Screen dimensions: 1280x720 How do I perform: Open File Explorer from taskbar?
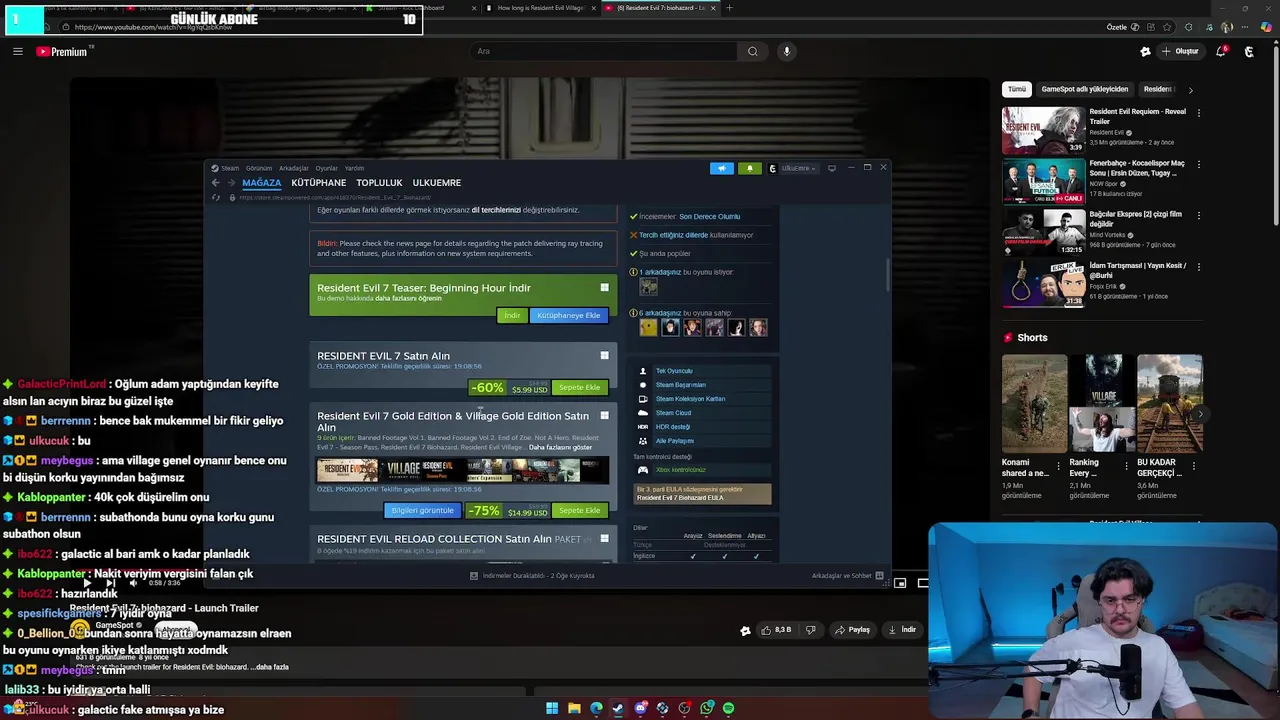pos(574,708)
